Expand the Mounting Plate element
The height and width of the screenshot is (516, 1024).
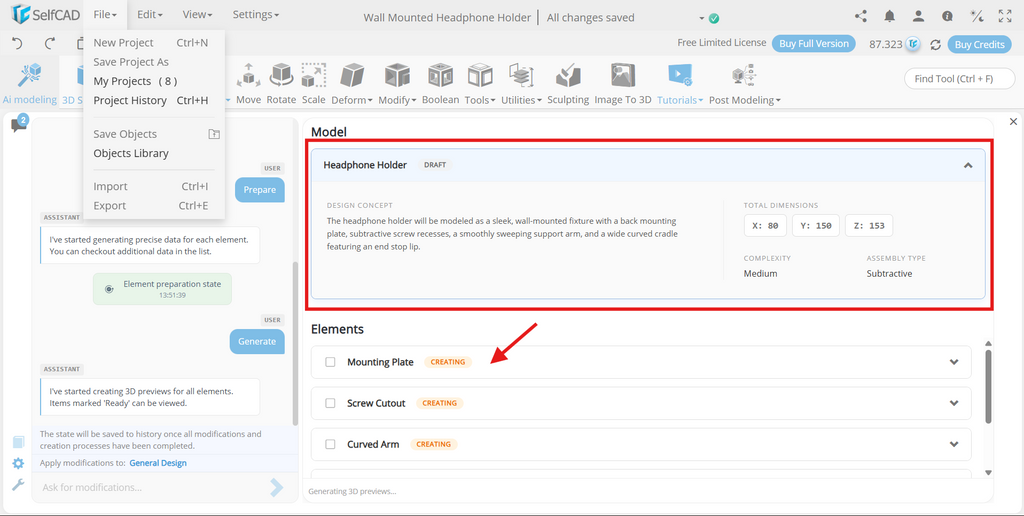pyautogui.click(x=954, y=362)
